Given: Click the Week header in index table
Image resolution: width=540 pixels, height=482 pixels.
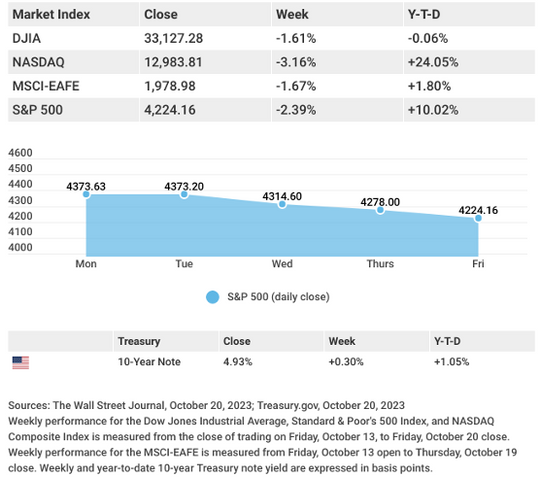Looking at the screenshot, I should point(292,14).
